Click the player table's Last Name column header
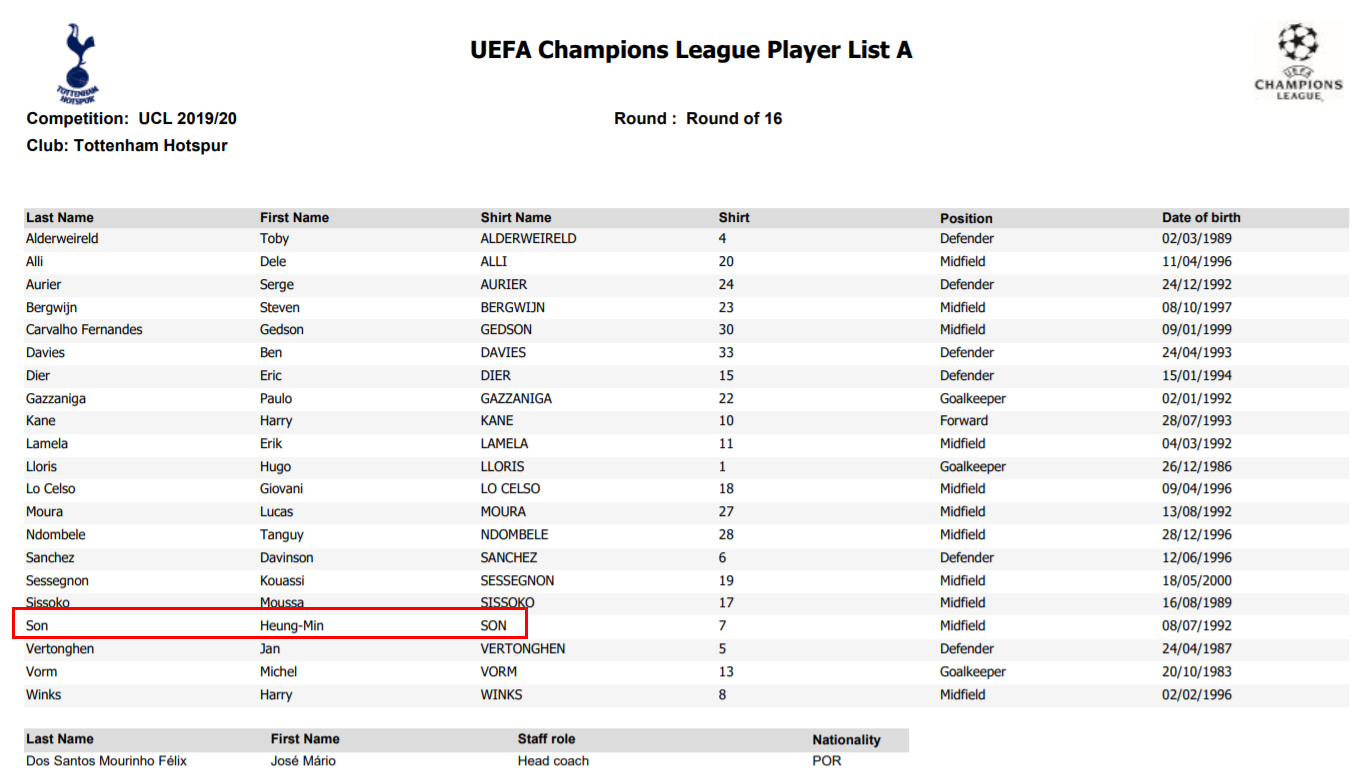Image resolution: width=1358 pixels, height=784 pixels. pyautogui.click(x=60, y=217)
